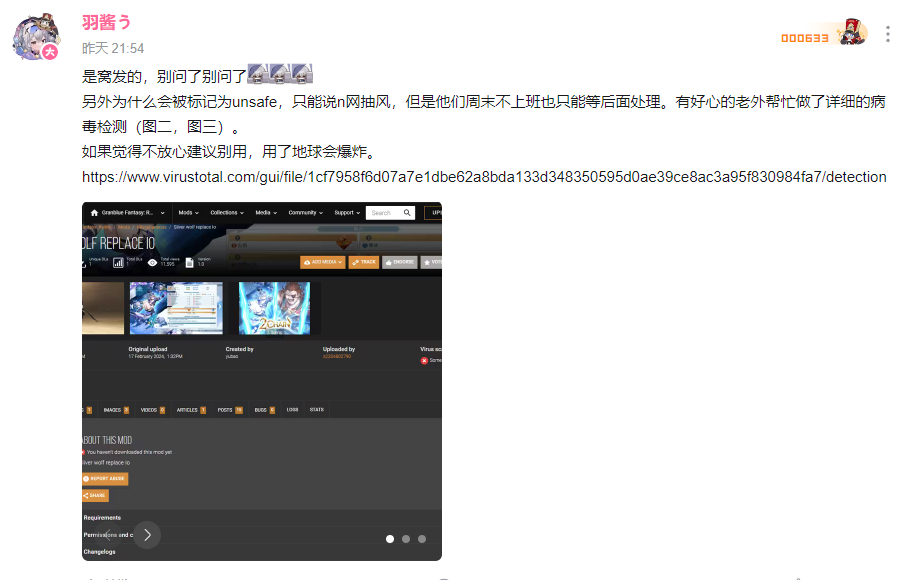Go to the next image with arrow
The width and height of the screenshot is (909, 580).
(x=147, y=535)
